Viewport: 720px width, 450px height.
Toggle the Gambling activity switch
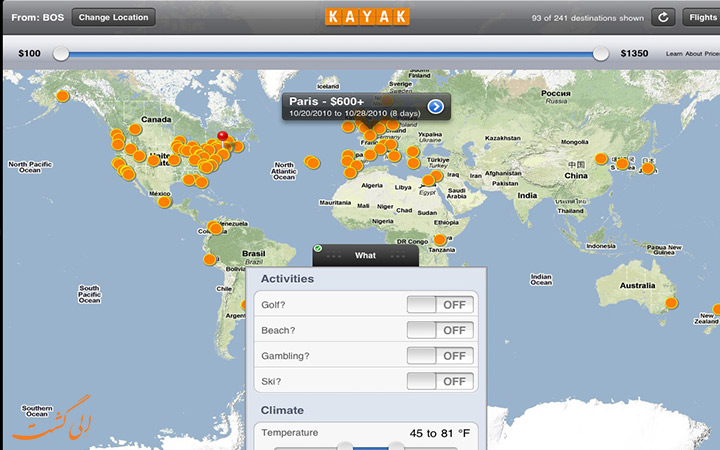440,356
